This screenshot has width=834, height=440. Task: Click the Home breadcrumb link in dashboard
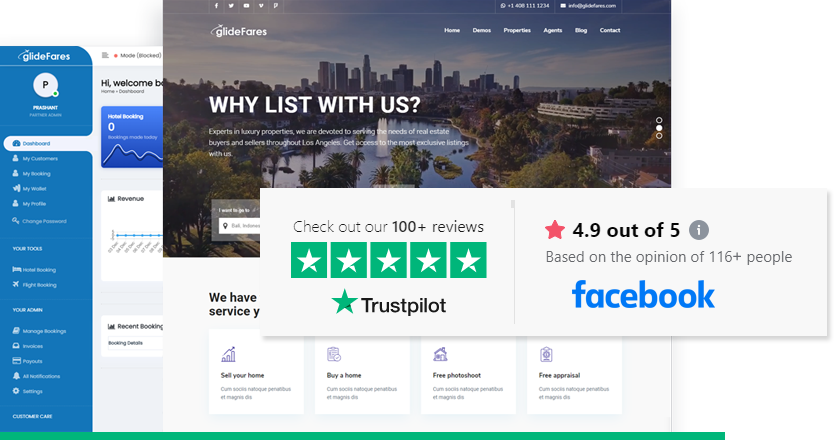(107, 92)
